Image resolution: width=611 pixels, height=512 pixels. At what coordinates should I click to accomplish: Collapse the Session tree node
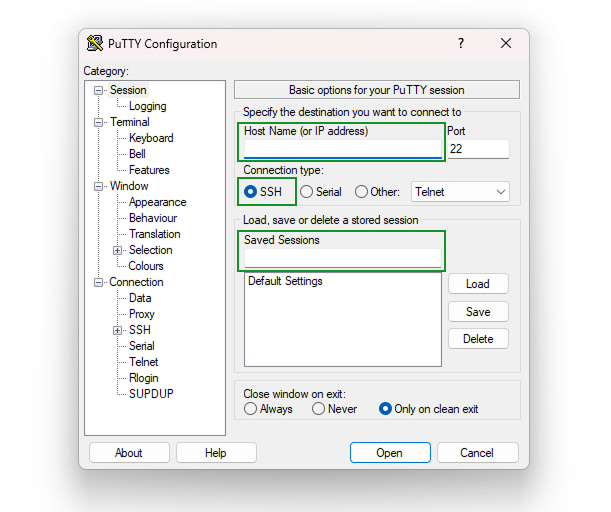(99, 90)
